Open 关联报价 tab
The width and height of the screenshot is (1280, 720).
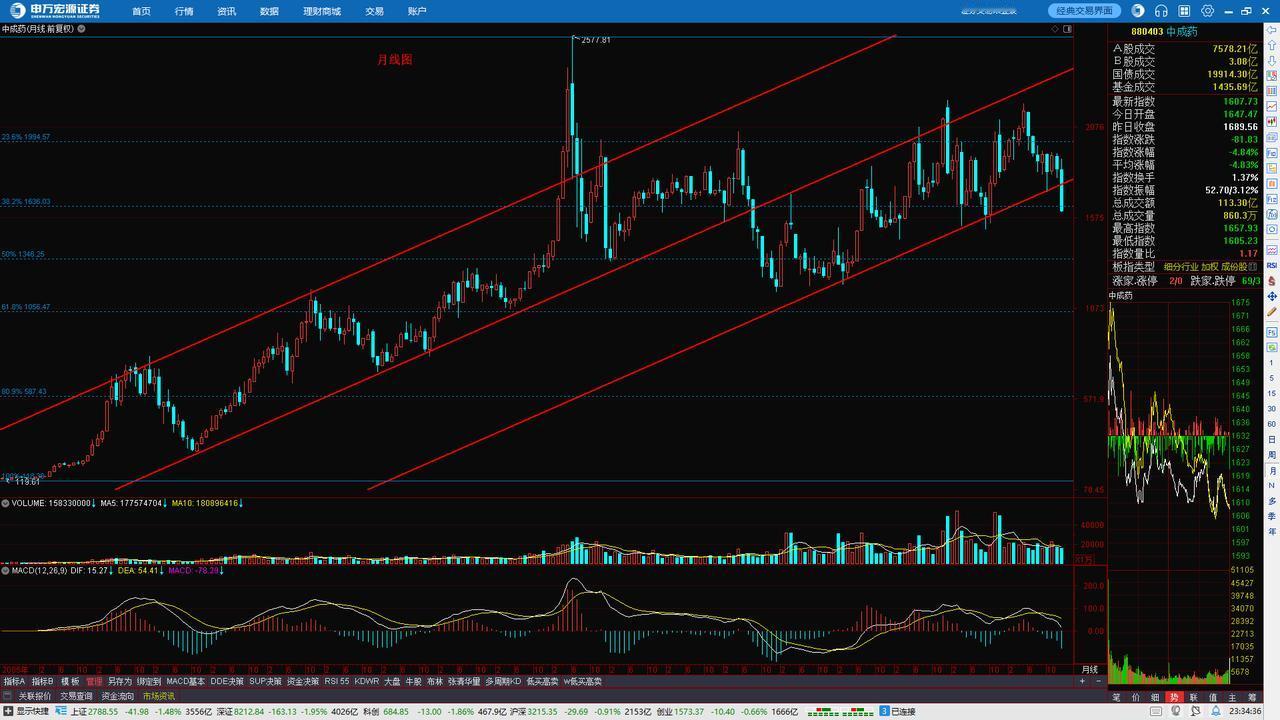(x=34, y=696)
